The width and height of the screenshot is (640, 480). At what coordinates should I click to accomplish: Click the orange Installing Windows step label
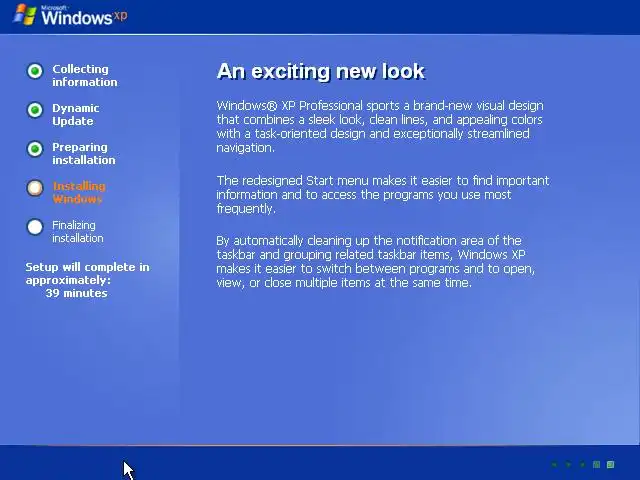pyautogui.click(x=79, y=193)
